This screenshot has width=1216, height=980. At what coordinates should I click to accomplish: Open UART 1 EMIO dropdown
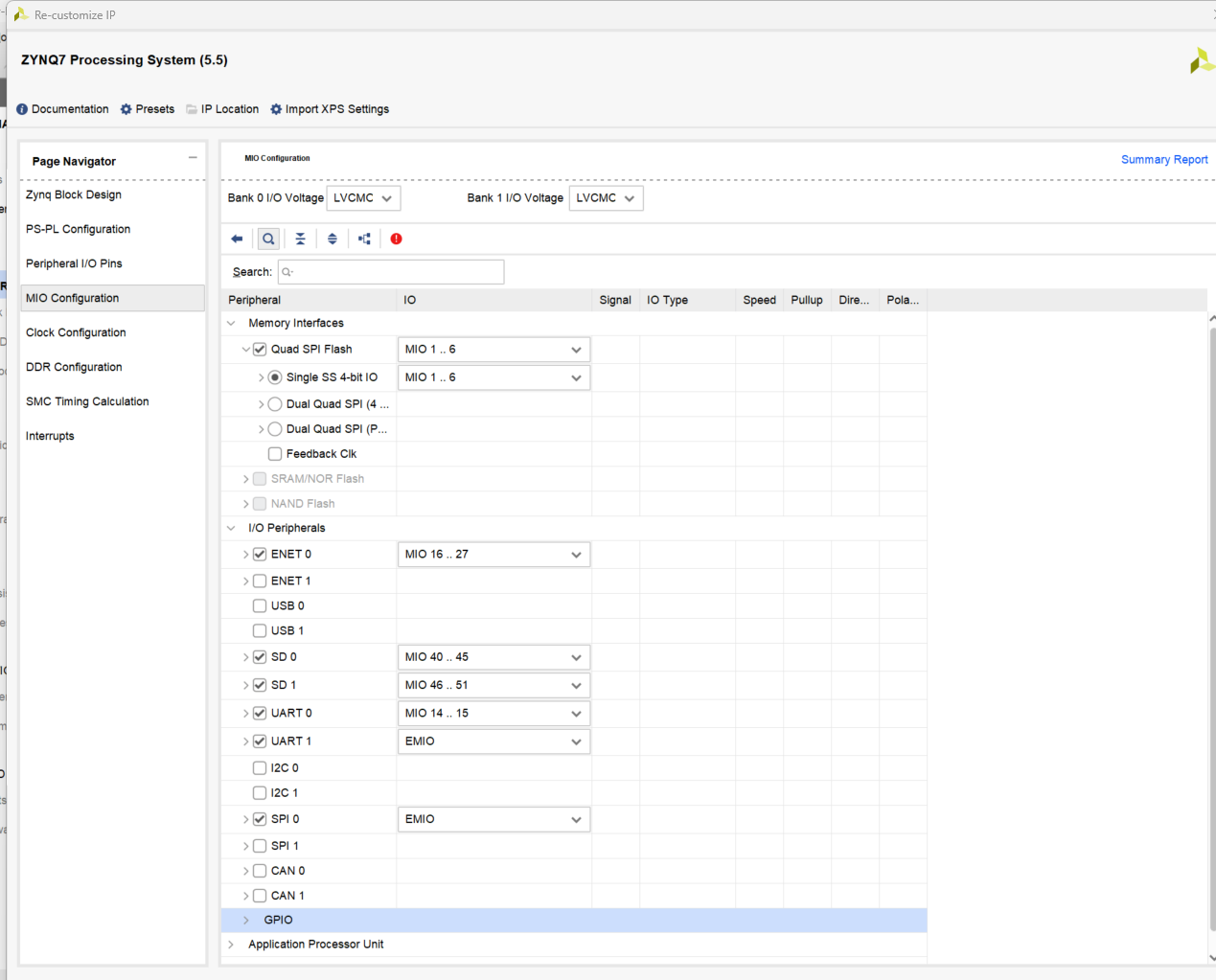pyautogui.click(x=493, y=741)
